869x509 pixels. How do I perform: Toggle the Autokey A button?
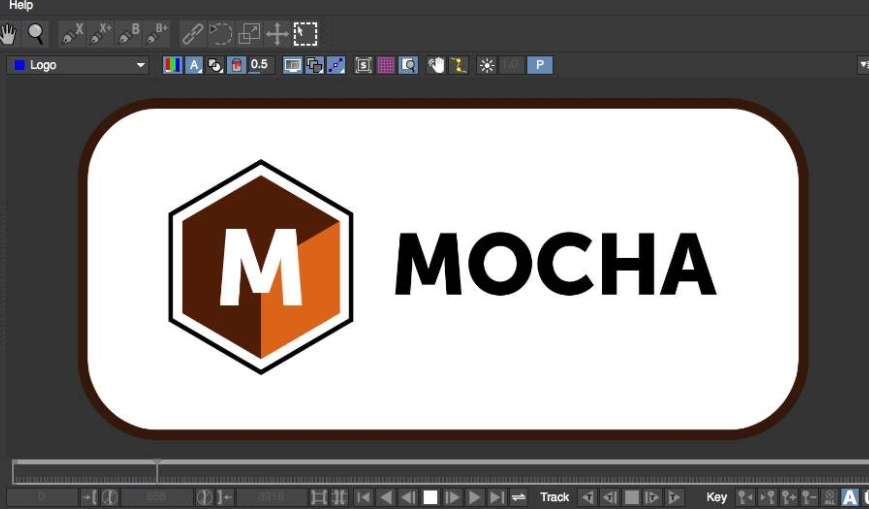click(850, 497)
